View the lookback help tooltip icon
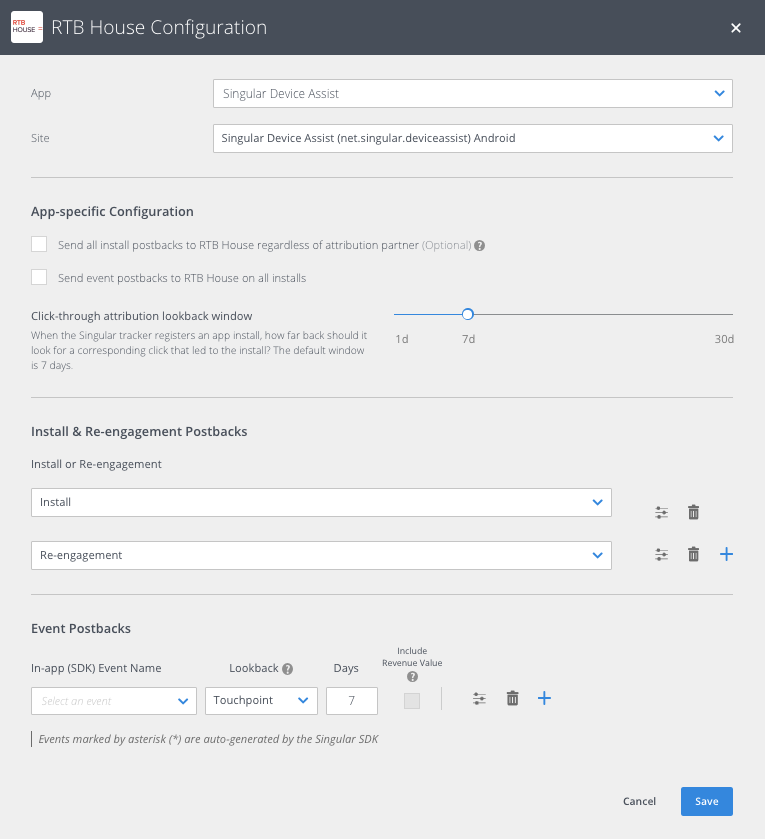Screen dimensions: 765x839 tap(289, 668)
